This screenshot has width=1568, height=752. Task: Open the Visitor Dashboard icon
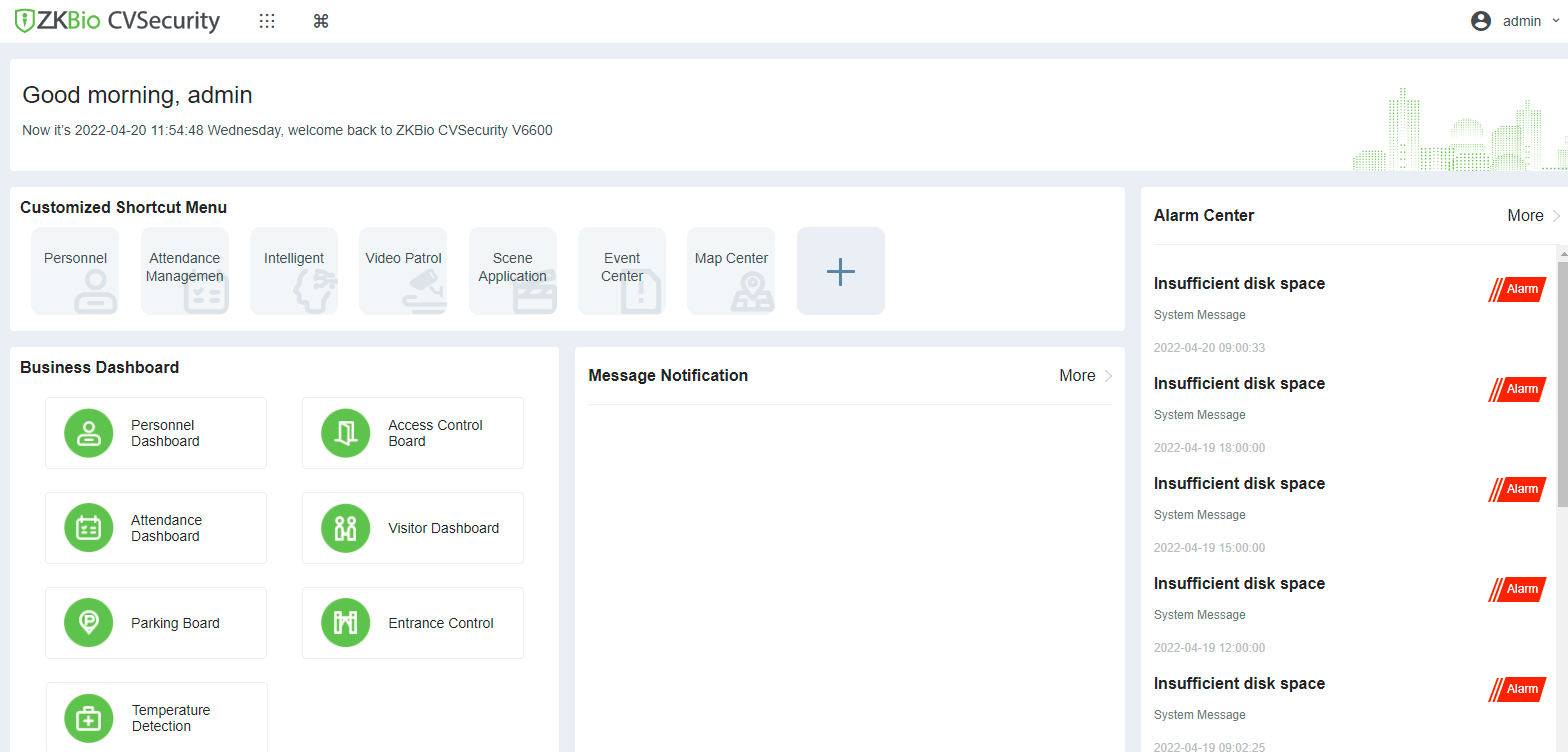(x=346, y=528)
